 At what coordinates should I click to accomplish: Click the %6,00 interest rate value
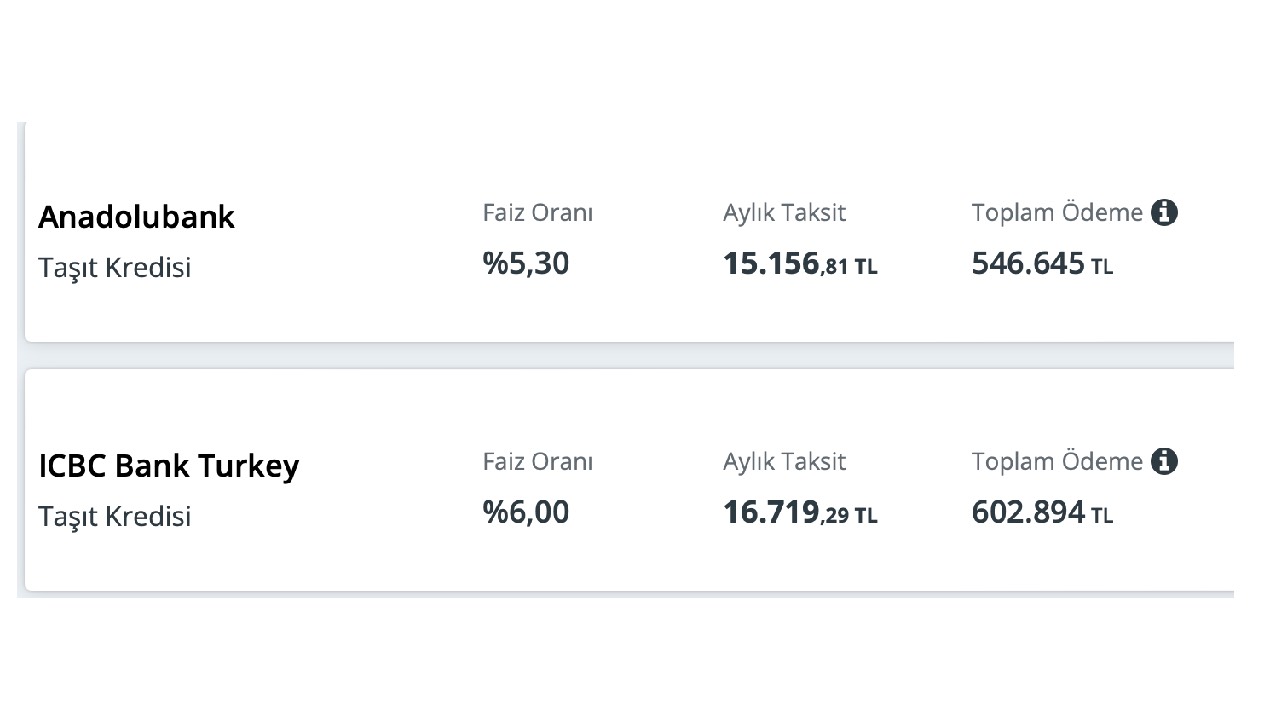click(x=526, y=512)
